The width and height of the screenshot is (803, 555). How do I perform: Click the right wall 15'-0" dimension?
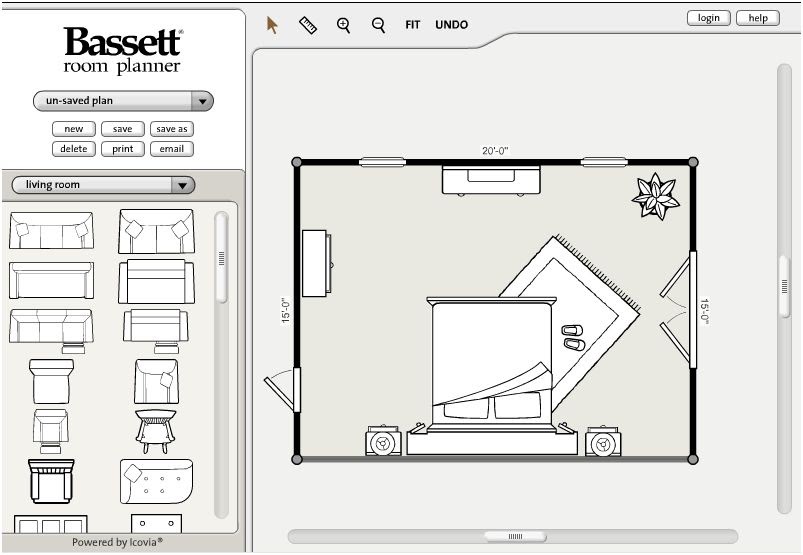click(704, 312)
